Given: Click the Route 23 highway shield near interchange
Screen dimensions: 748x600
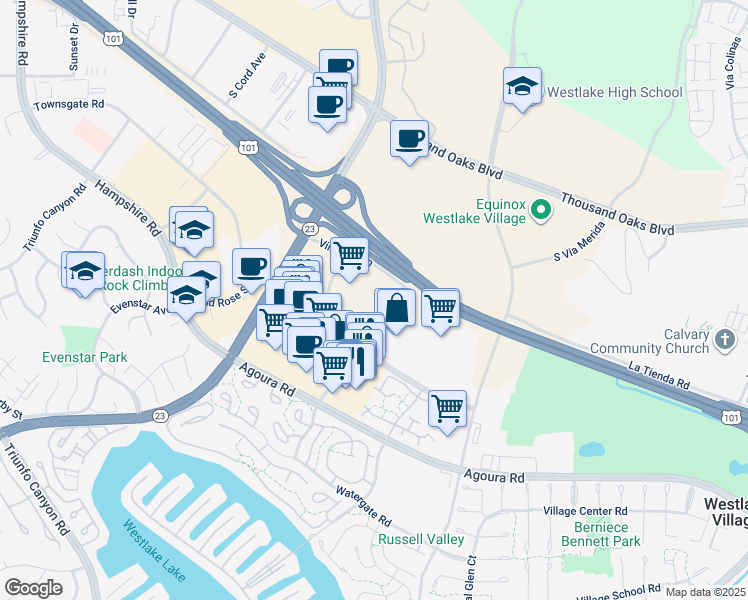Looking at the screenshot, I should (310, 229).
